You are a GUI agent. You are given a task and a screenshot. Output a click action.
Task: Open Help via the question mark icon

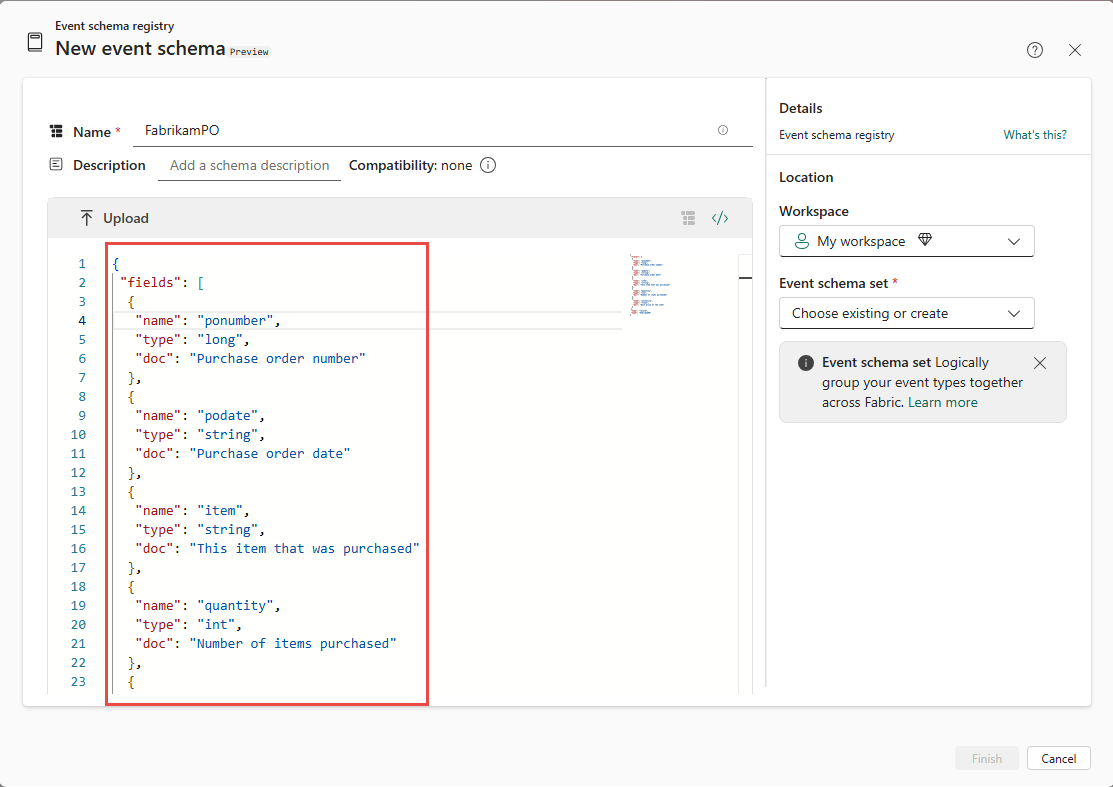[1035, 49]
